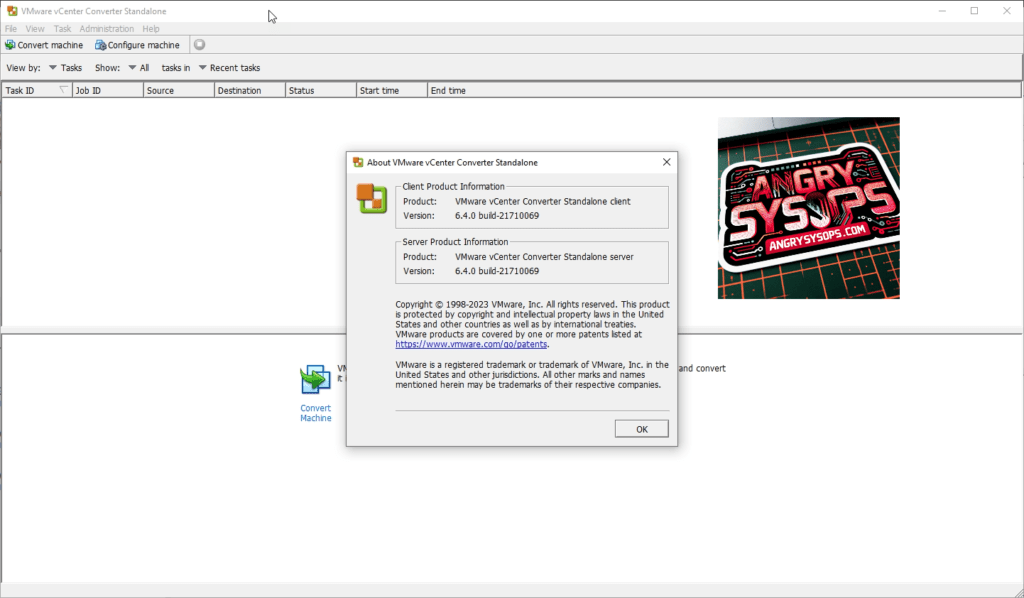Screen dimensions: 1024x598
Task: Click the Task ID sort arrow indicator
Action: (64, 90)
